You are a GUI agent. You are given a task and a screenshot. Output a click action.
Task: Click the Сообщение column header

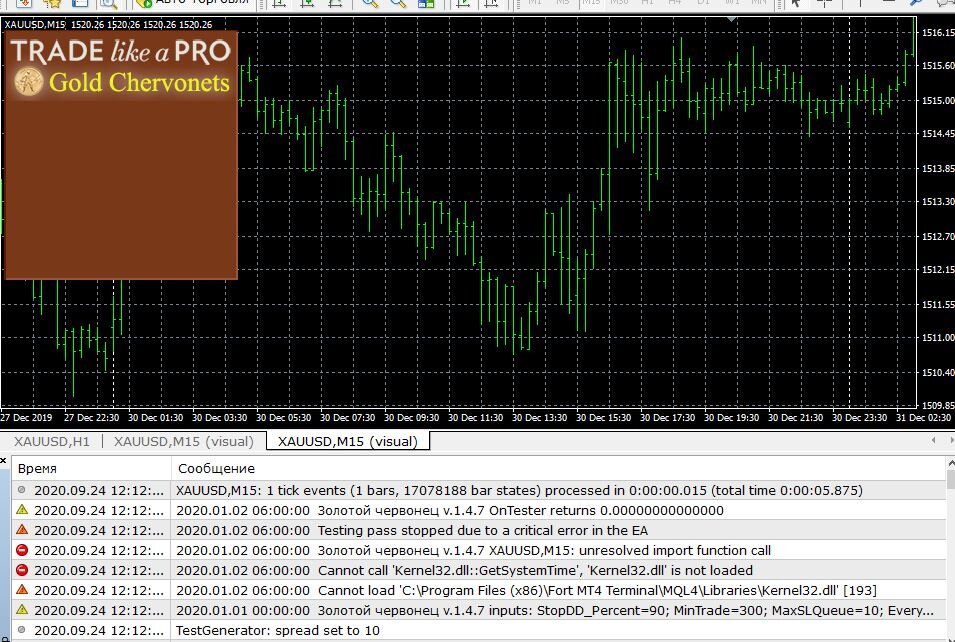pos(559,468)
